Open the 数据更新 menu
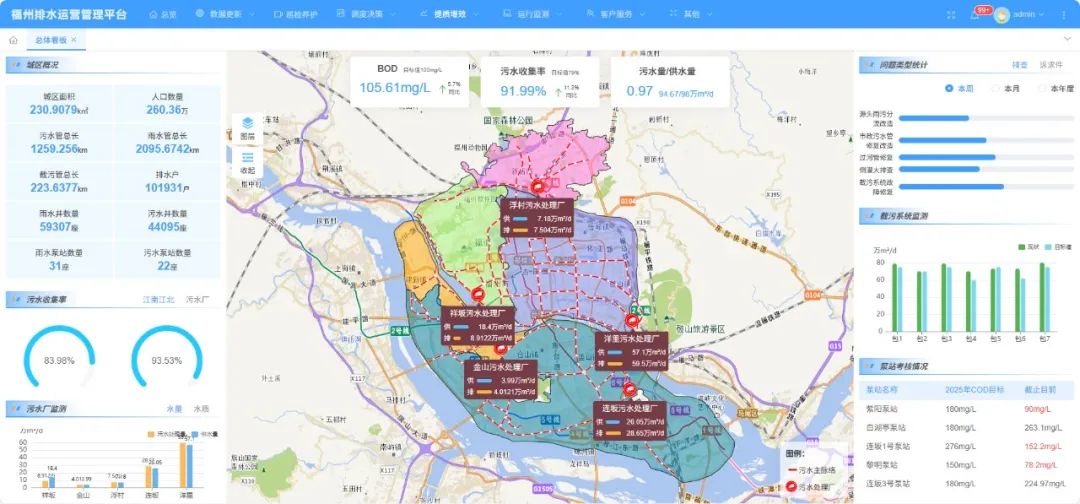Screen dimensions: 1080x504 pyautogui.click(x=225, y=14)
